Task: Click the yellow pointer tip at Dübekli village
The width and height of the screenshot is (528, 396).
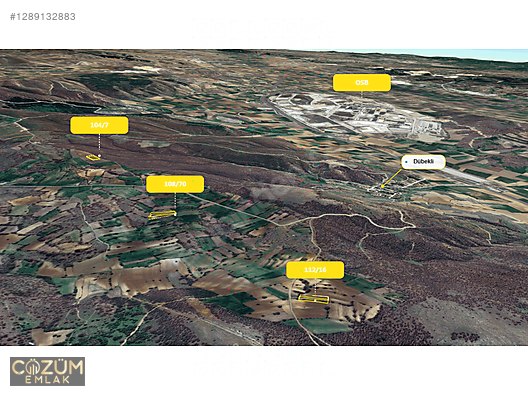Action: click(383, 187)
